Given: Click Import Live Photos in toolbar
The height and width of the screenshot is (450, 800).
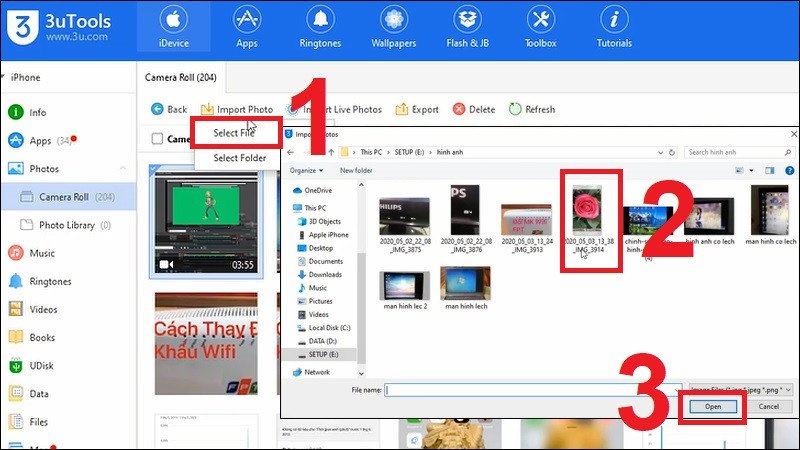Looking at the screenshot, I should tap(334, 109).
